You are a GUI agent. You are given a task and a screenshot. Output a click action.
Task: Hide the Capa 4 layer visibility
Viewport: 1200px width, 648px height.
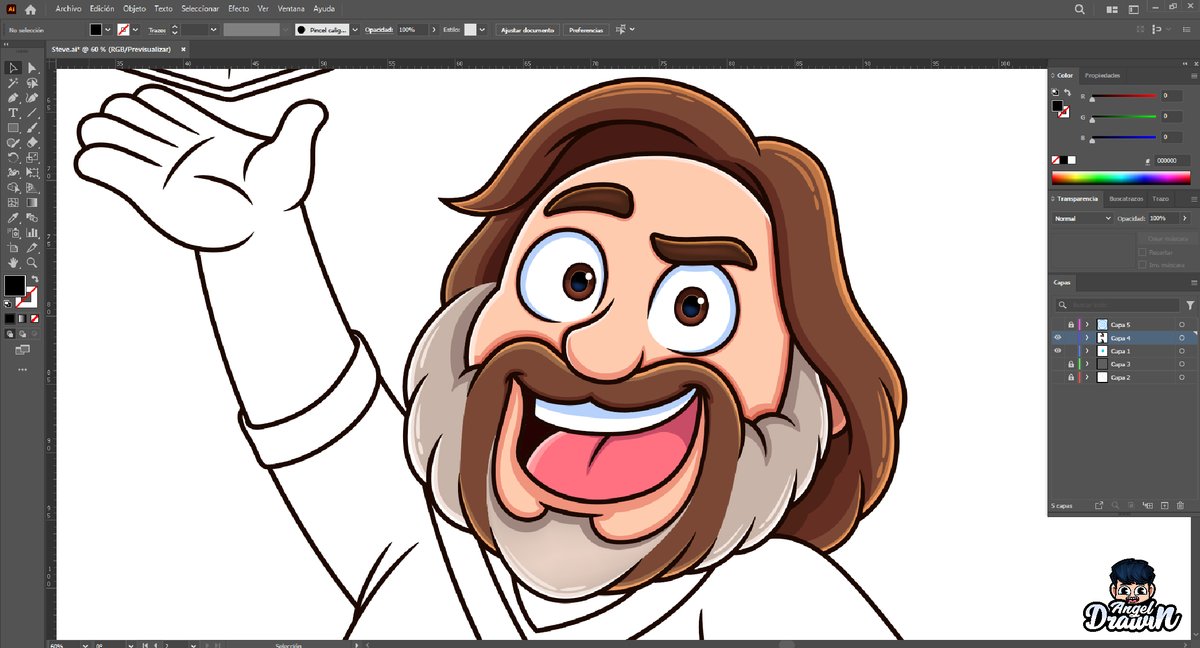point(1057,337)
